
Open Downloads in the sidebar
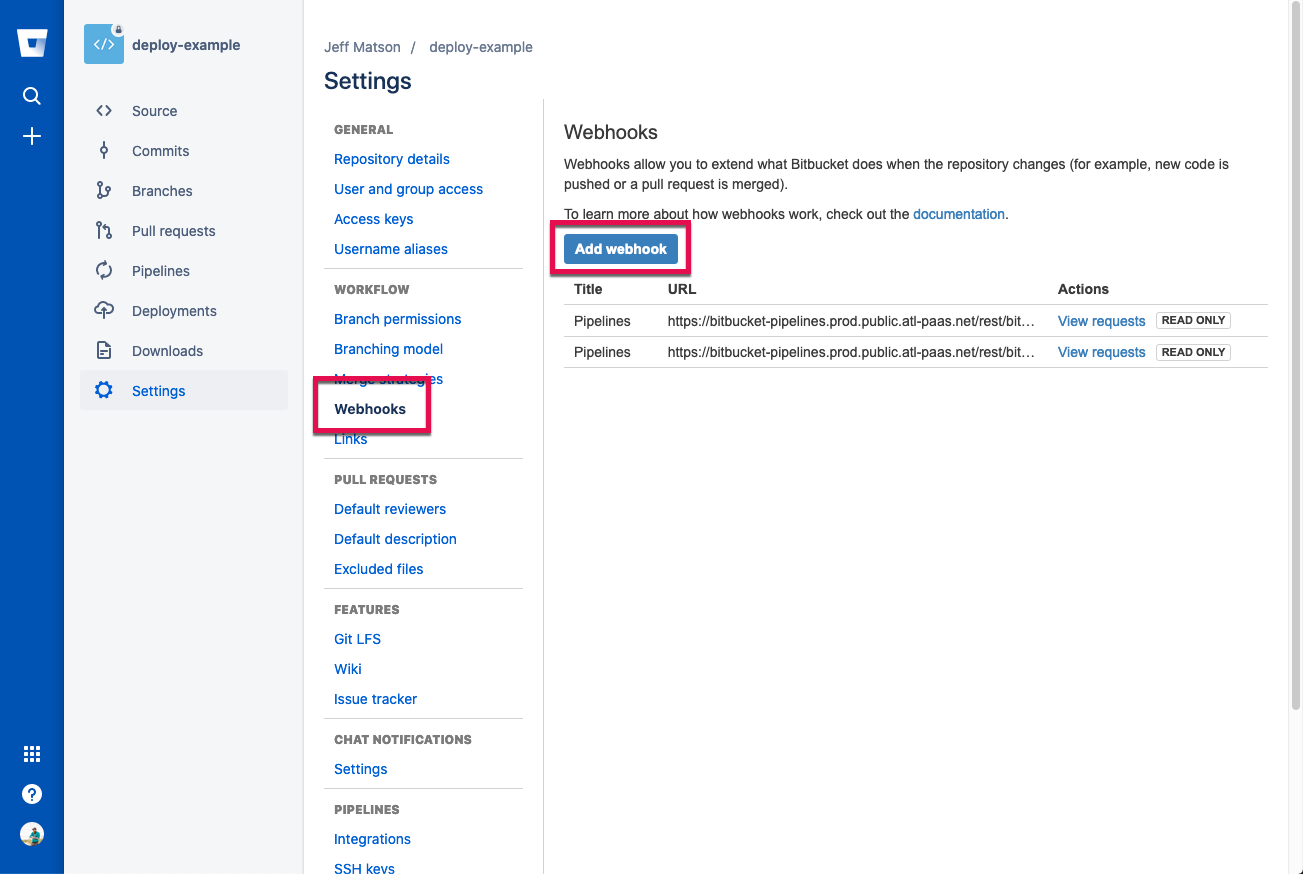tap(167, 351)
